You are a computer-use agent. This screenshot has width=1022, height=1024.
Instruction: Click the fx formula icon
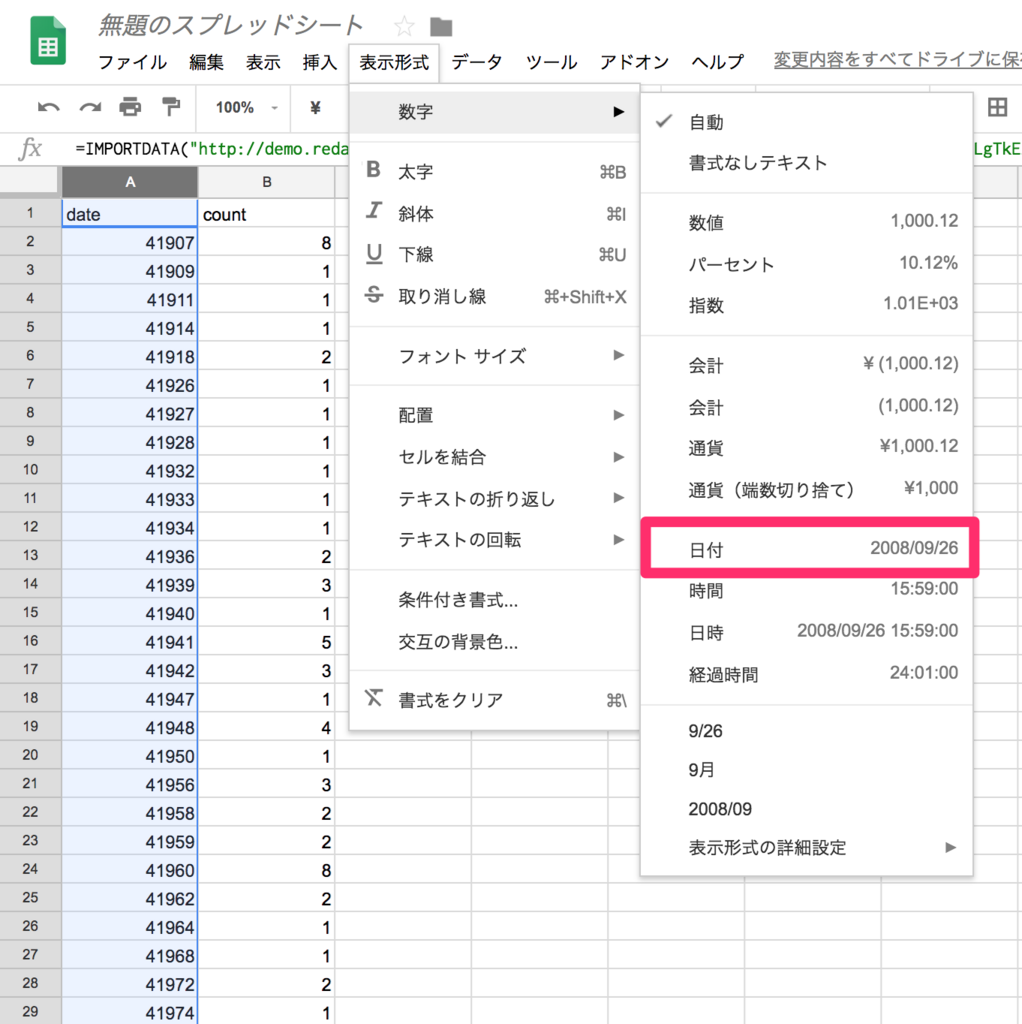coord(31,149)
